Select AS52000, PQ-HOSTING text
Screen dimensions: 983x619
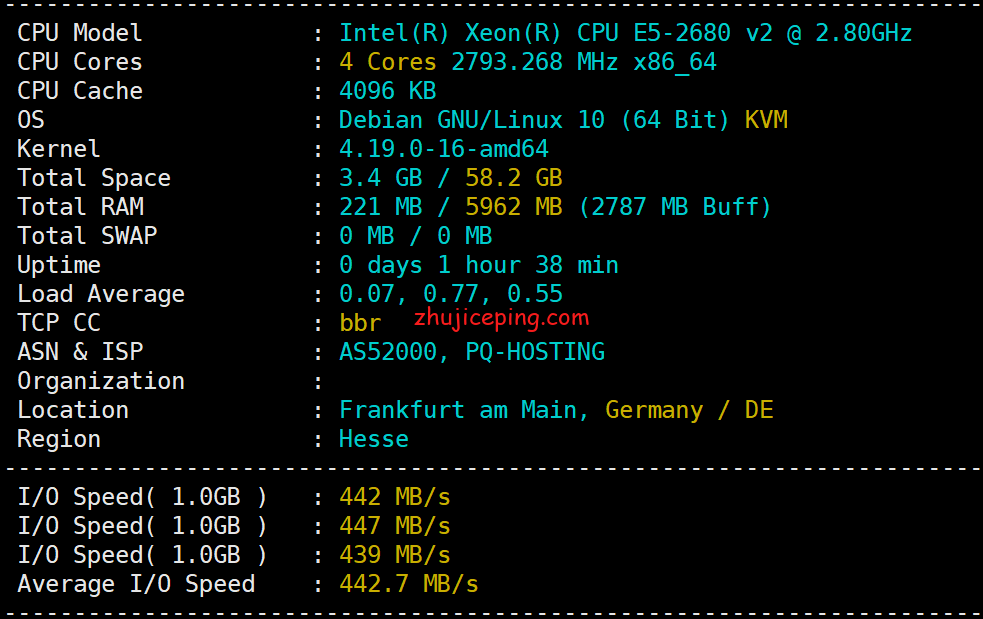coord(472,352)
